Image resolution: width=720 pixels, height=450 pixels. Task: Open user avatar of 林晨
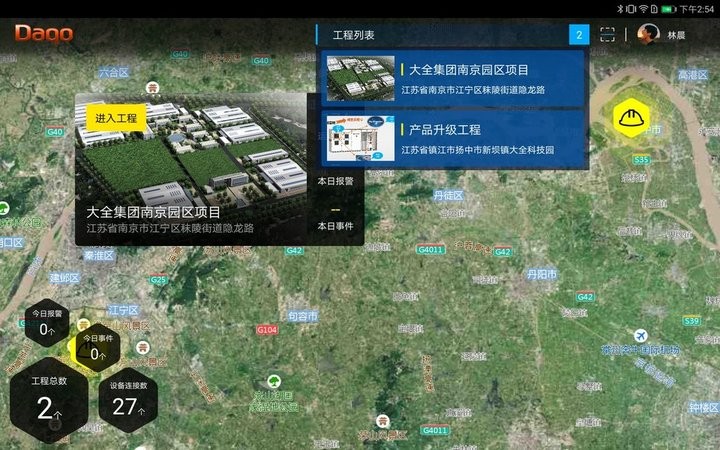coord(648,34)
